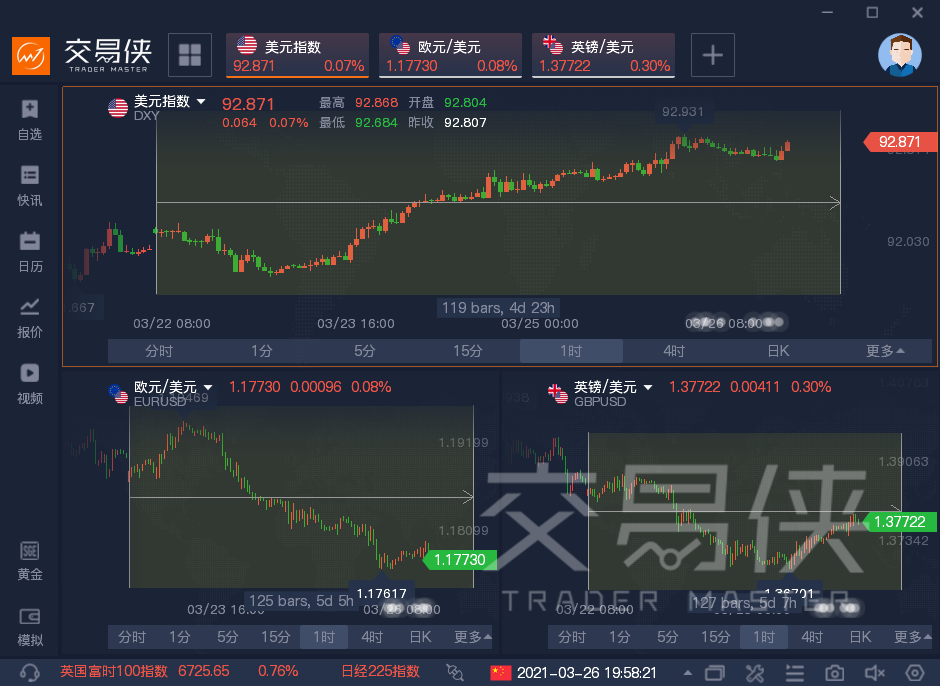Viewport: 940px width, 686px height.
Task: Select 1时 timeframe in EURUSD chart
Action: coord(324,637)
